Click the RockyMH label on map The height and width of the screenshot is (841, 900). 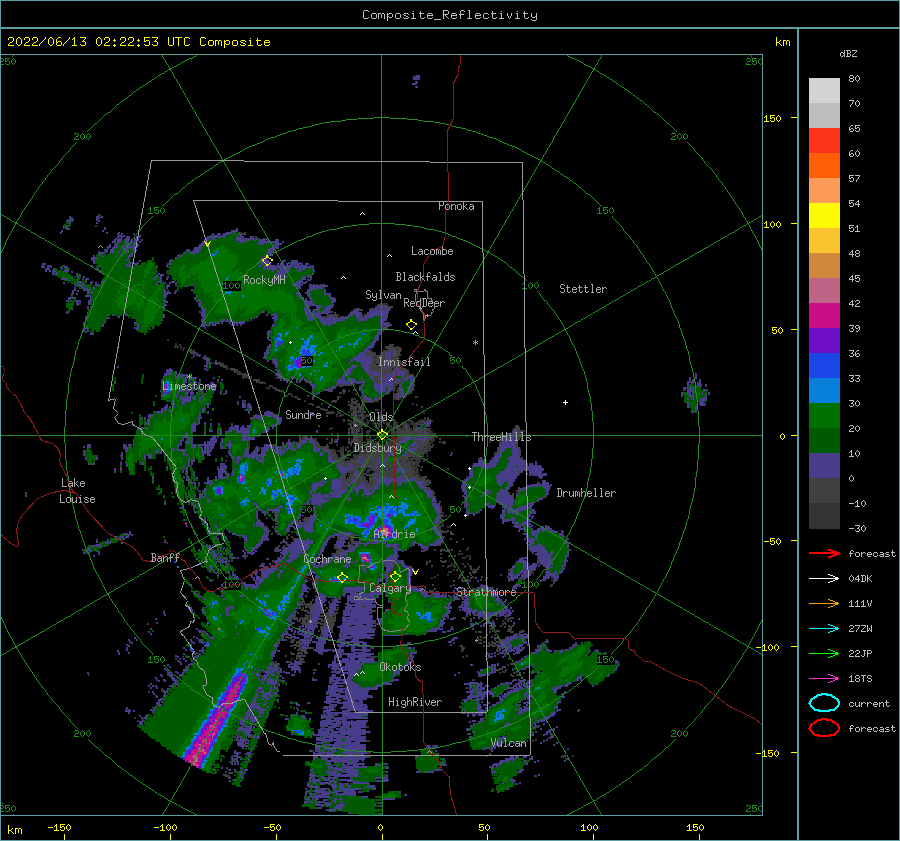(265, 280)
